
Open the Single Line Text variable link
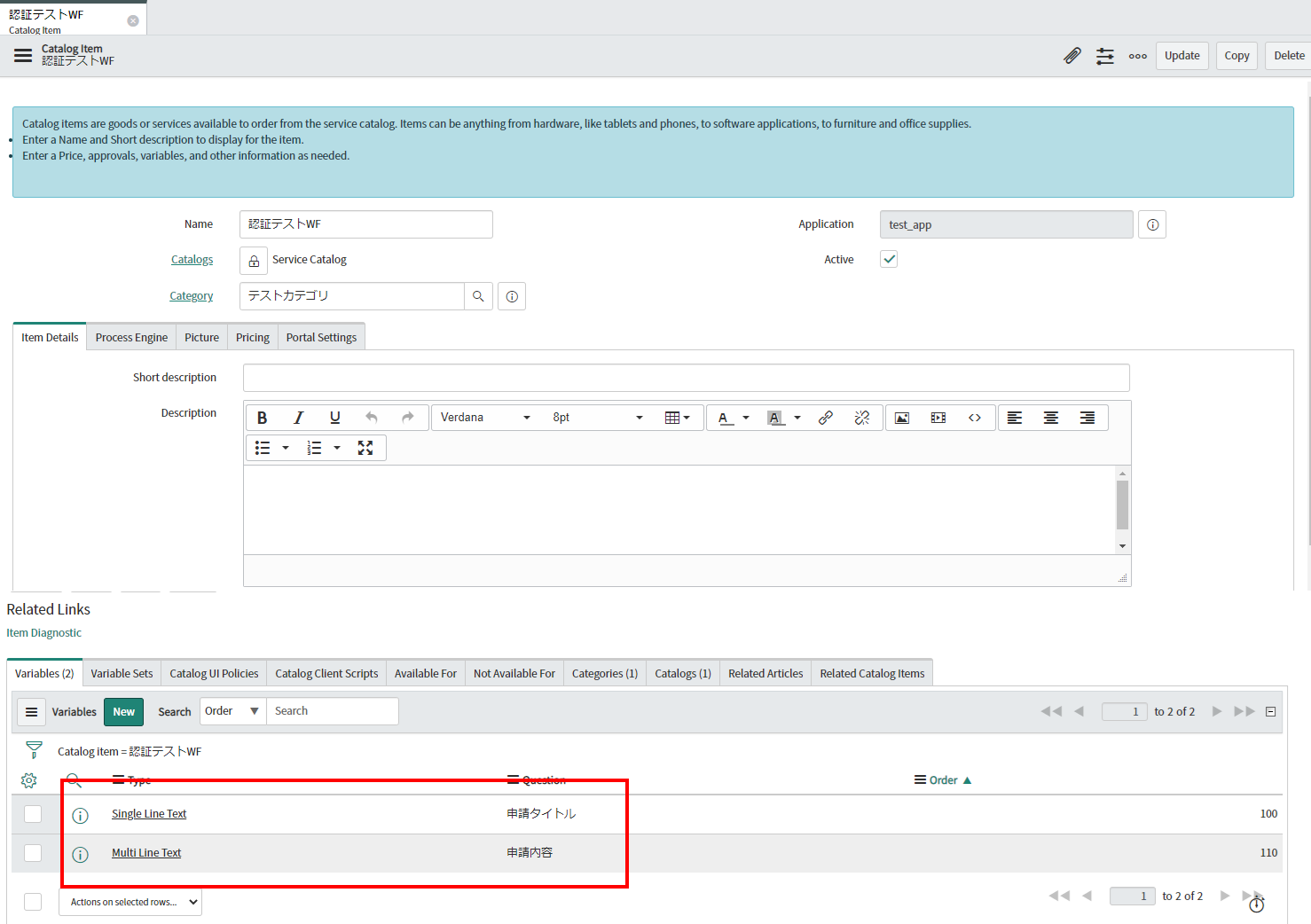[149, 814]
